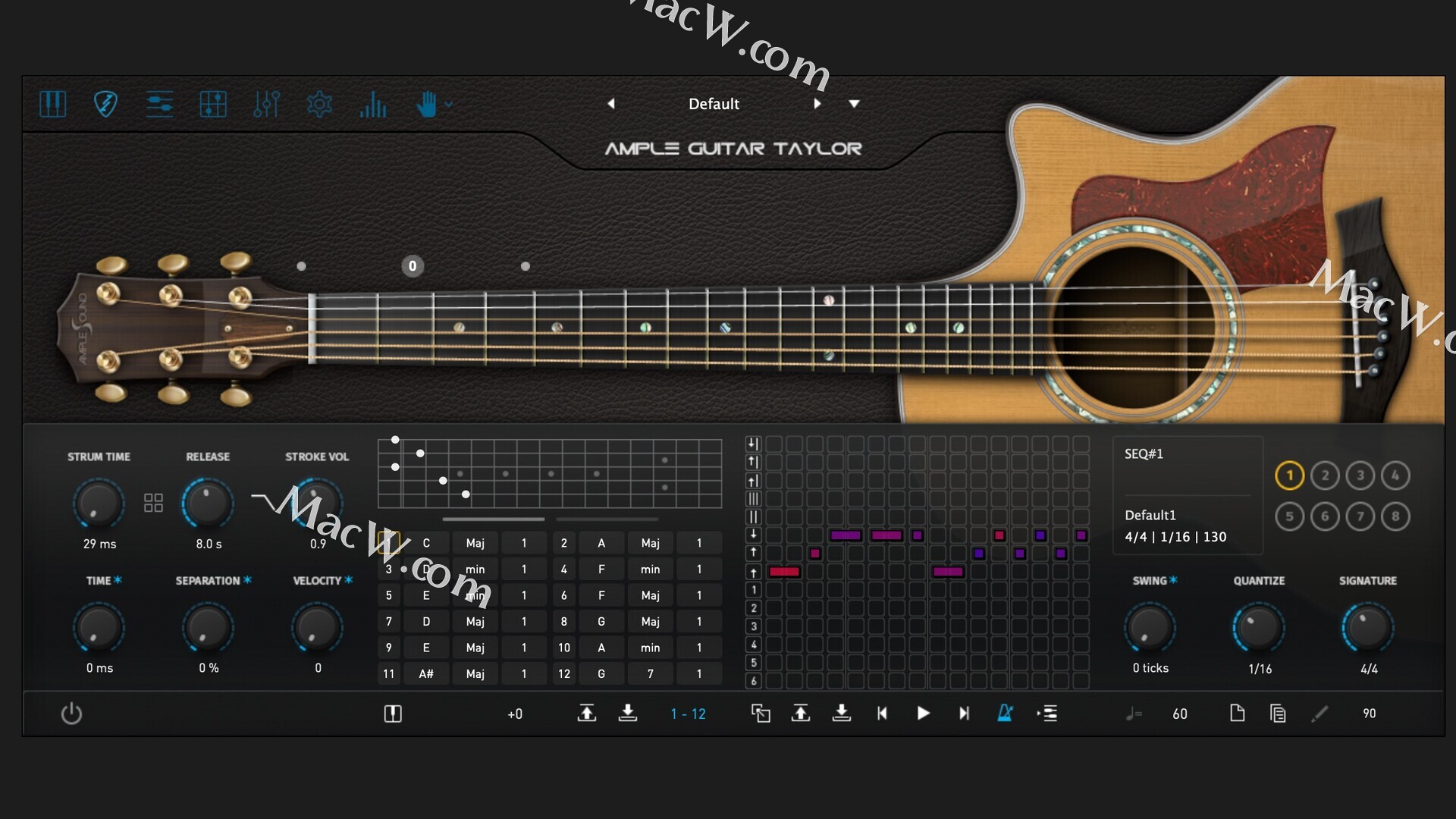The image size is (1456, 819).
Task: Click sequencer download icon left of transport
Action: pyautogui.click(x=842, y=713)
